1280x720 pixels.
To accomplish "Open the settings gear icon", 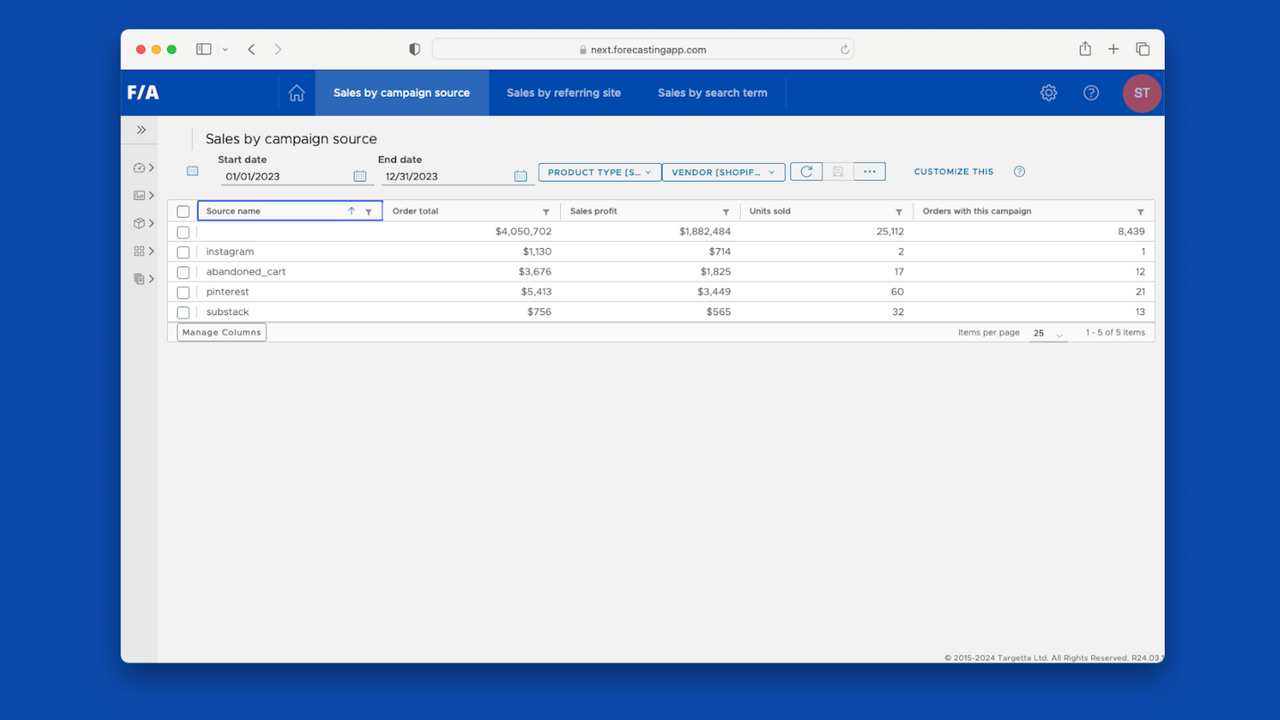I will (x=1048, y=93).
